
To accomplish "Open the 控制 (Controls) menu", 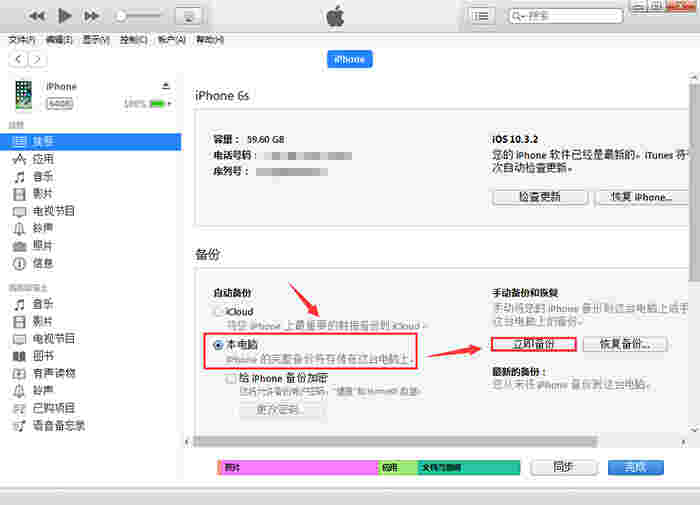I will (133, 40).
